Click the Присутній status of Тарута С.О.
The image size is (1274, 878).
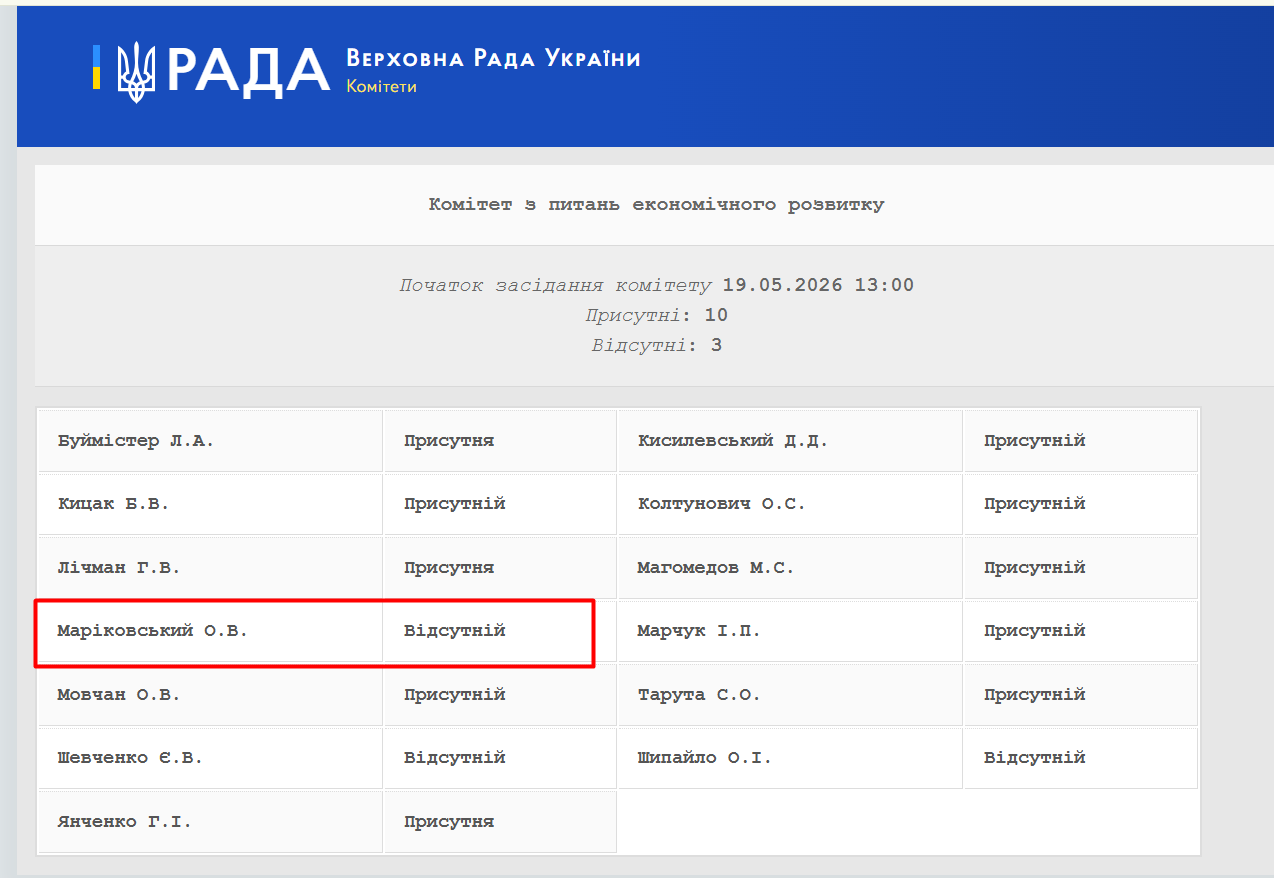click(1034, 695)
